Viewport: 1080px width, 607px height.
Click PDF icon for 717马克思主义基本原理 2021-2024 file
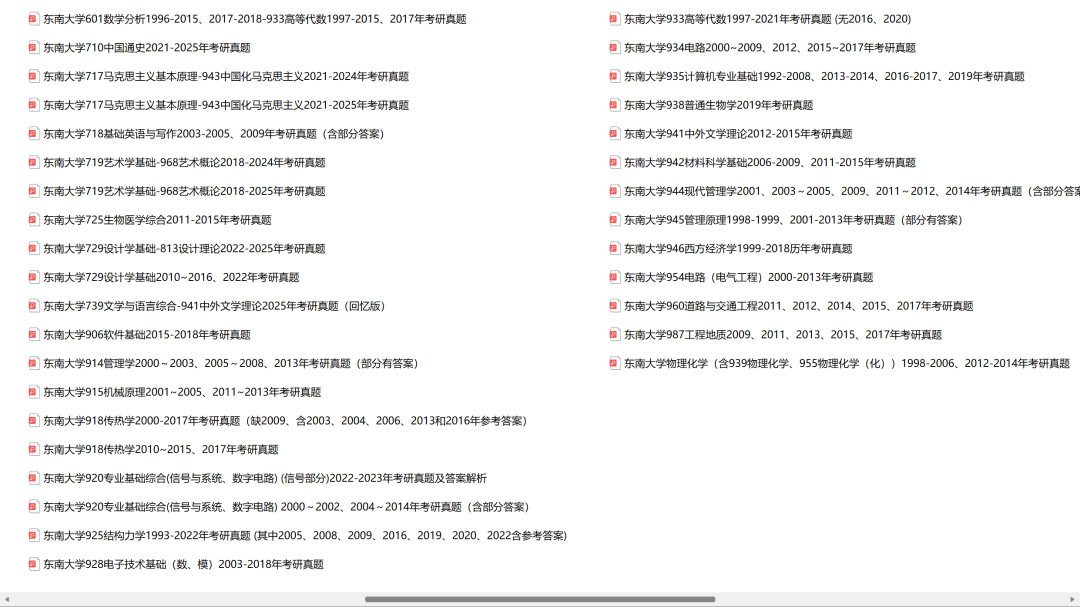(x=33, y=76)
